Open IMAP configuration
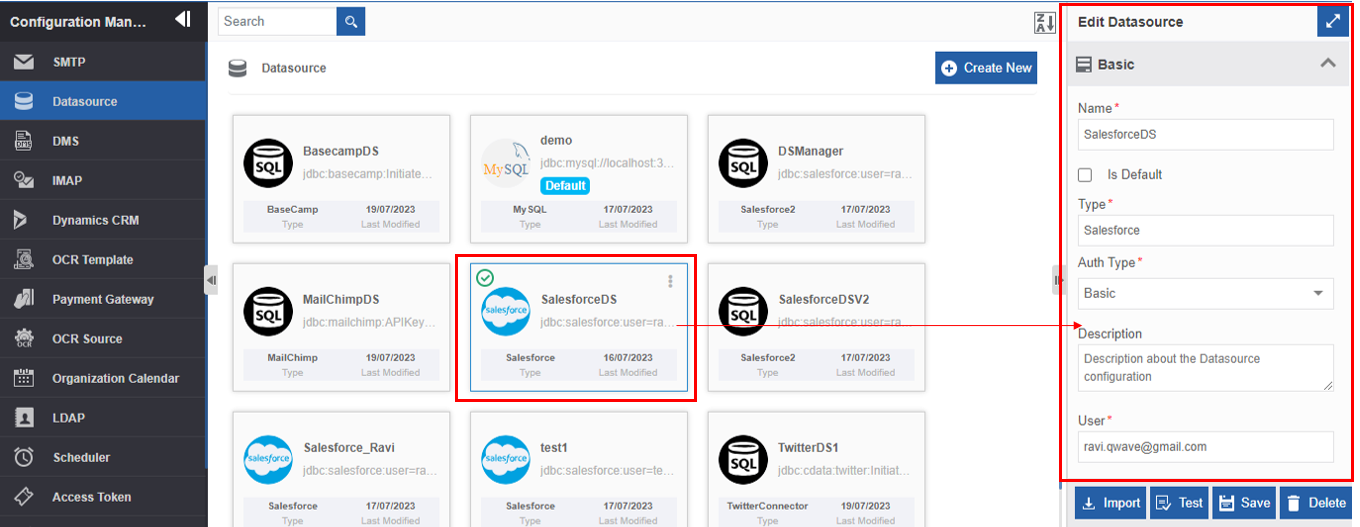This screenshot has height=527, width=1360. coord(103,180)
